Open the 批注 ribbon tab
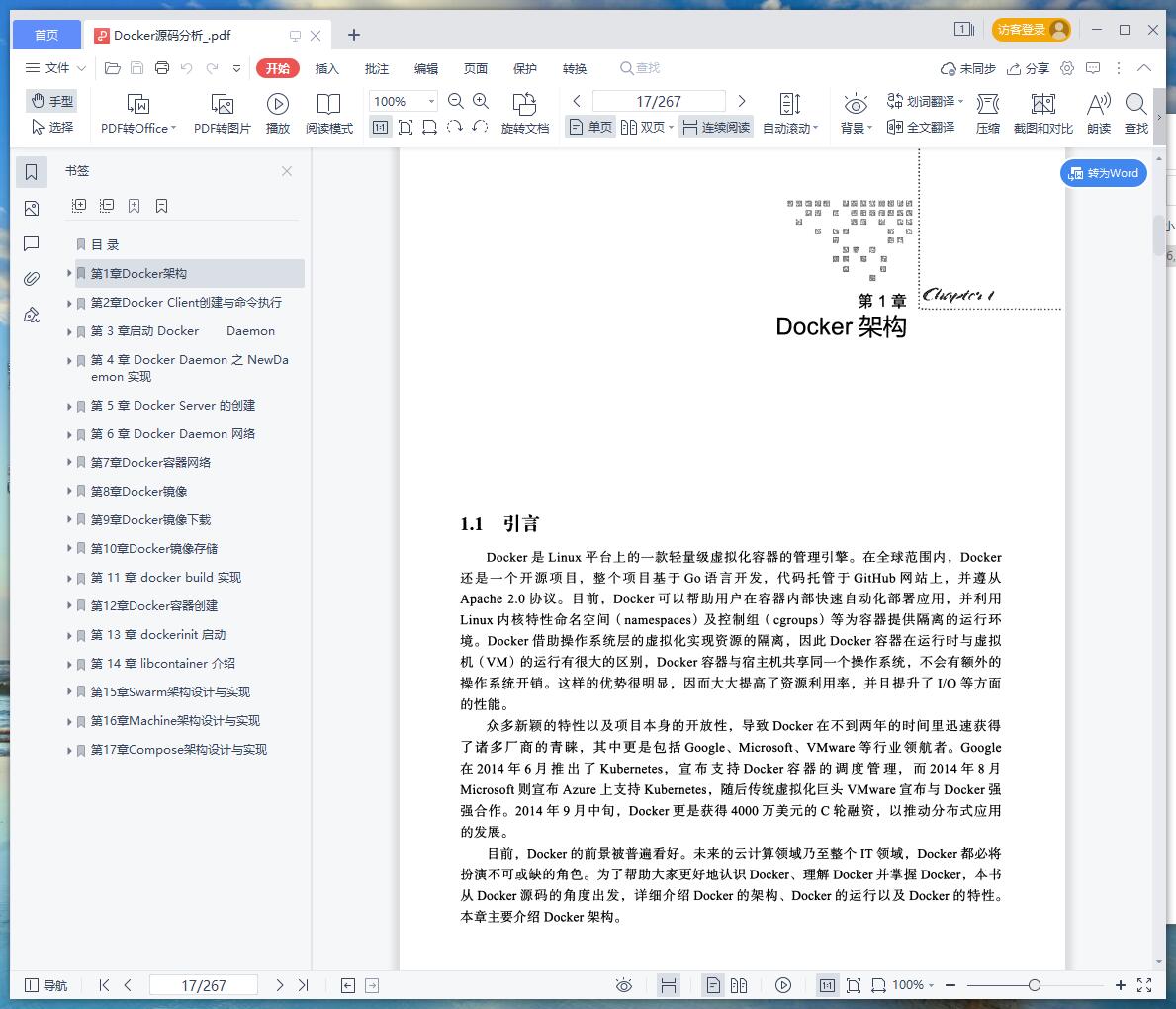 click(x=377, y=68)
